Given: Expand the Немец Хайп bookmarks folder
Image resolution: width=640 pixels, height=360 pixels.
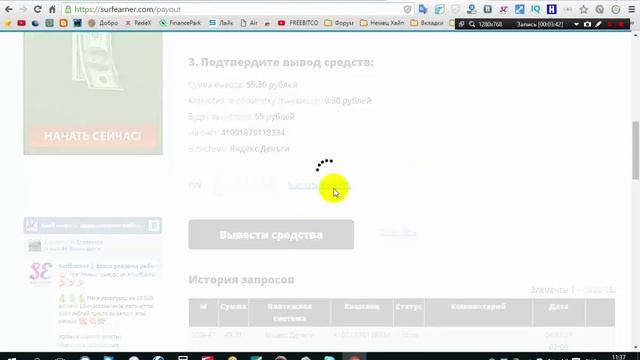Looking at the screenshot, I should click(382, 23).
